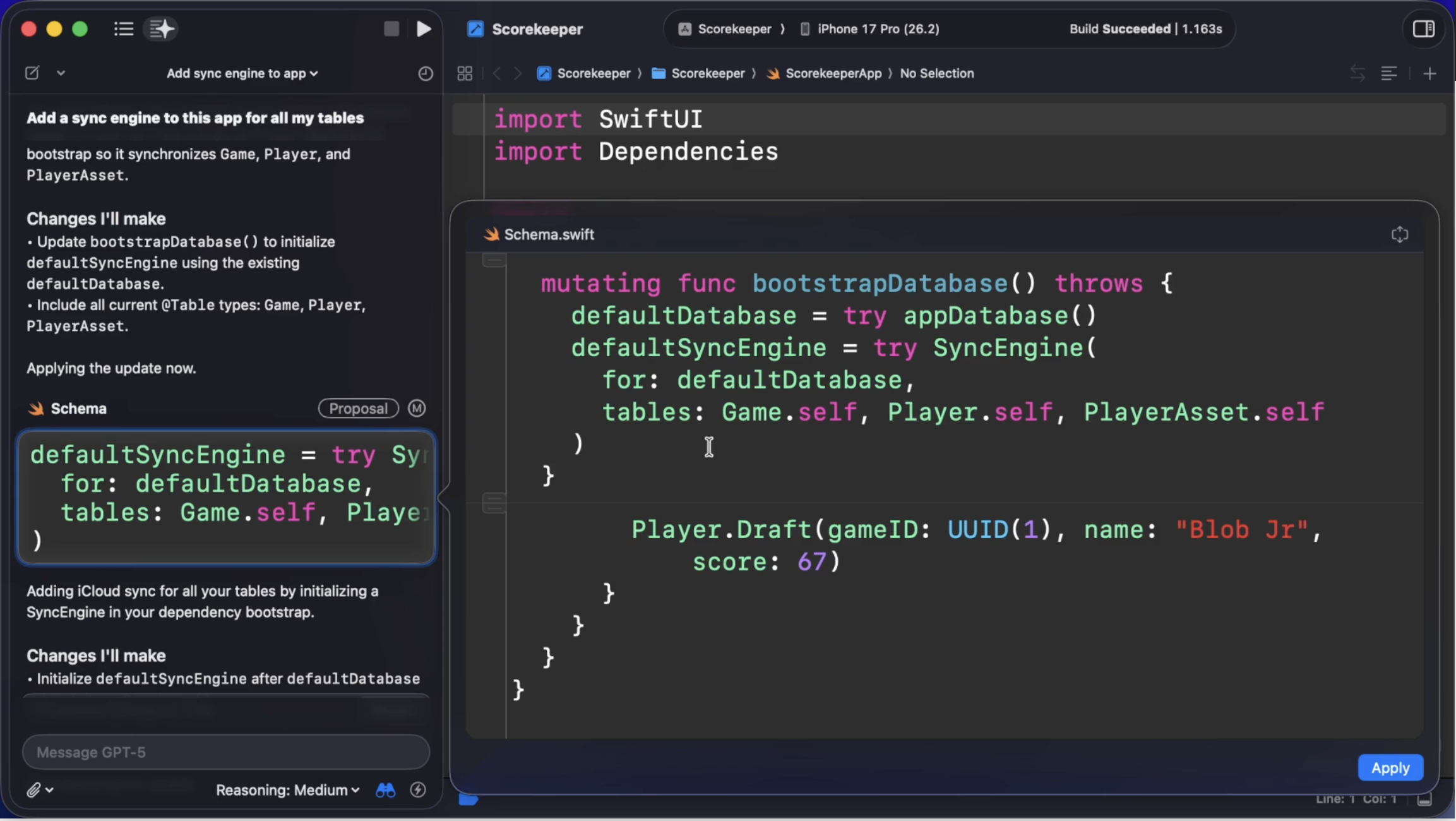Toggle the coding assistant sparkle icon
This screenshot has width=1456, height=821.
(161, 29)
